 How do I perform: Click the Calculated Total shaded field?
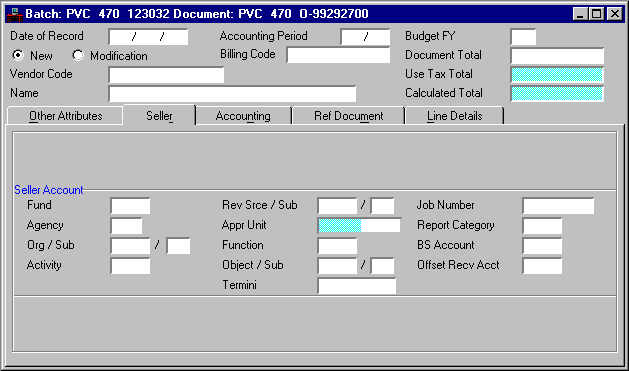pyautogui.click(x=557, y=93)
